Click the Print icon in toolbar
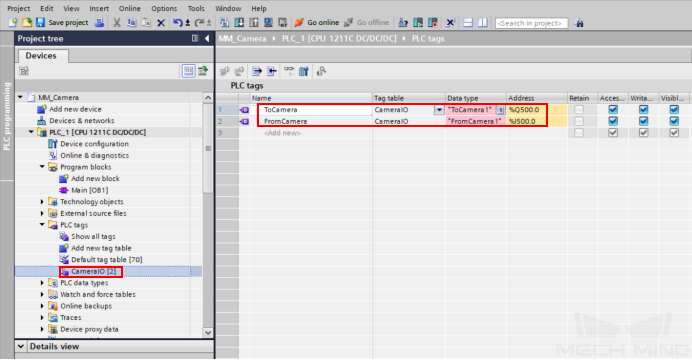Image resolution: width=692 pixels, height=360 pixels. [x=100, y=22]
